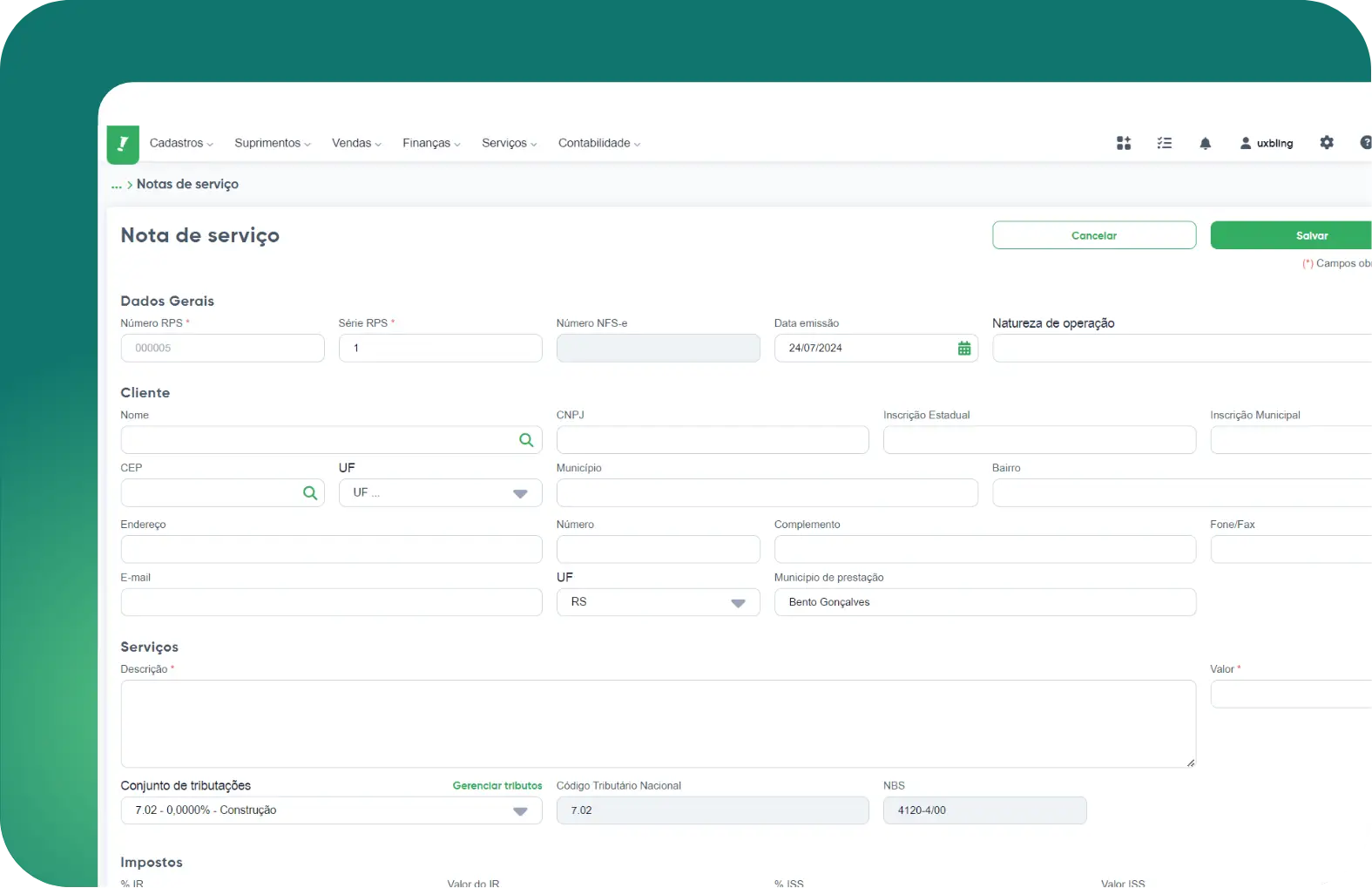Click the Código Tributário Nacional field
This screenshot has width=1372, height=888.
713,810
